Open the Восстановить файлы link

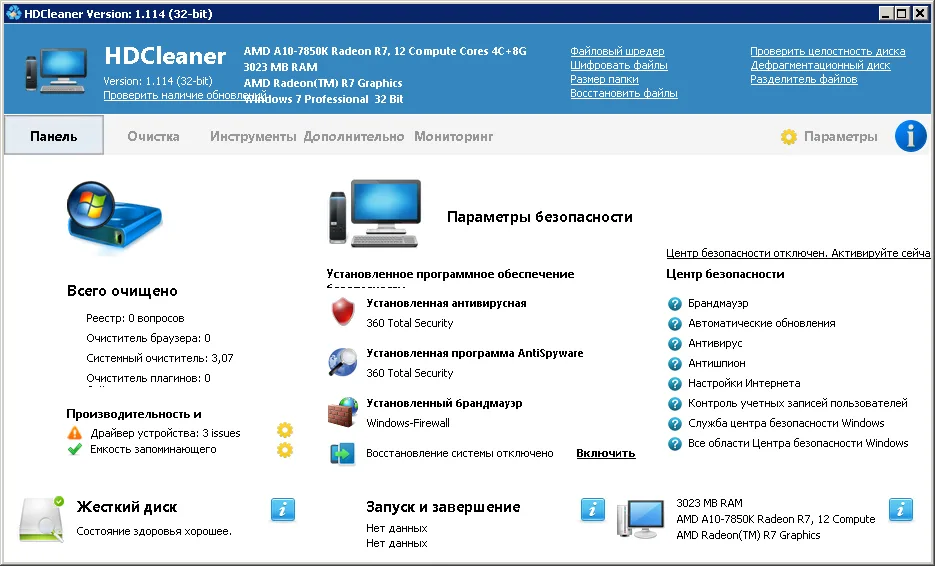pos(624,93)
